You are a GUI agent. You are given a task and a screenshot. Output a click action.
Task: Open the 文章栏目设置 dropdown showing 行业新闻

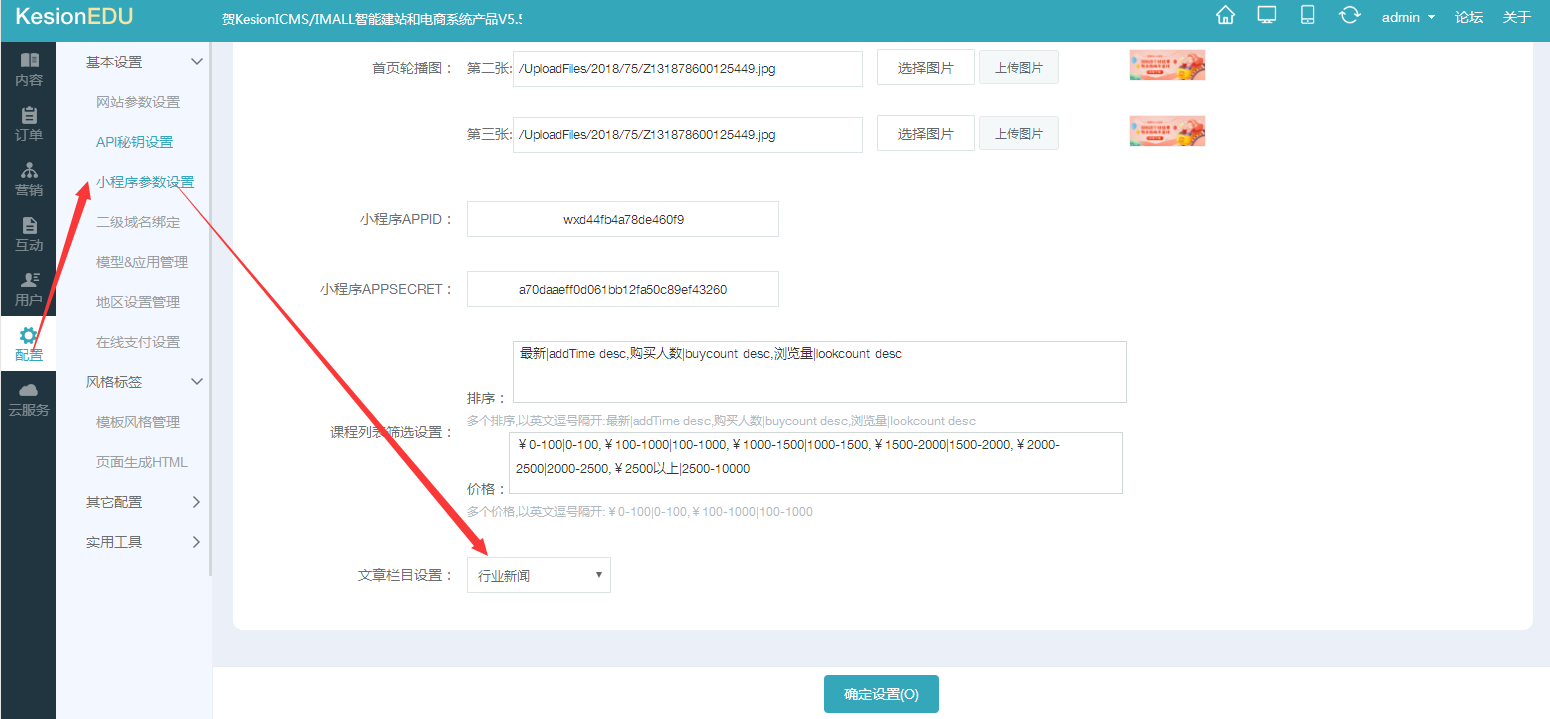[538, 575]
